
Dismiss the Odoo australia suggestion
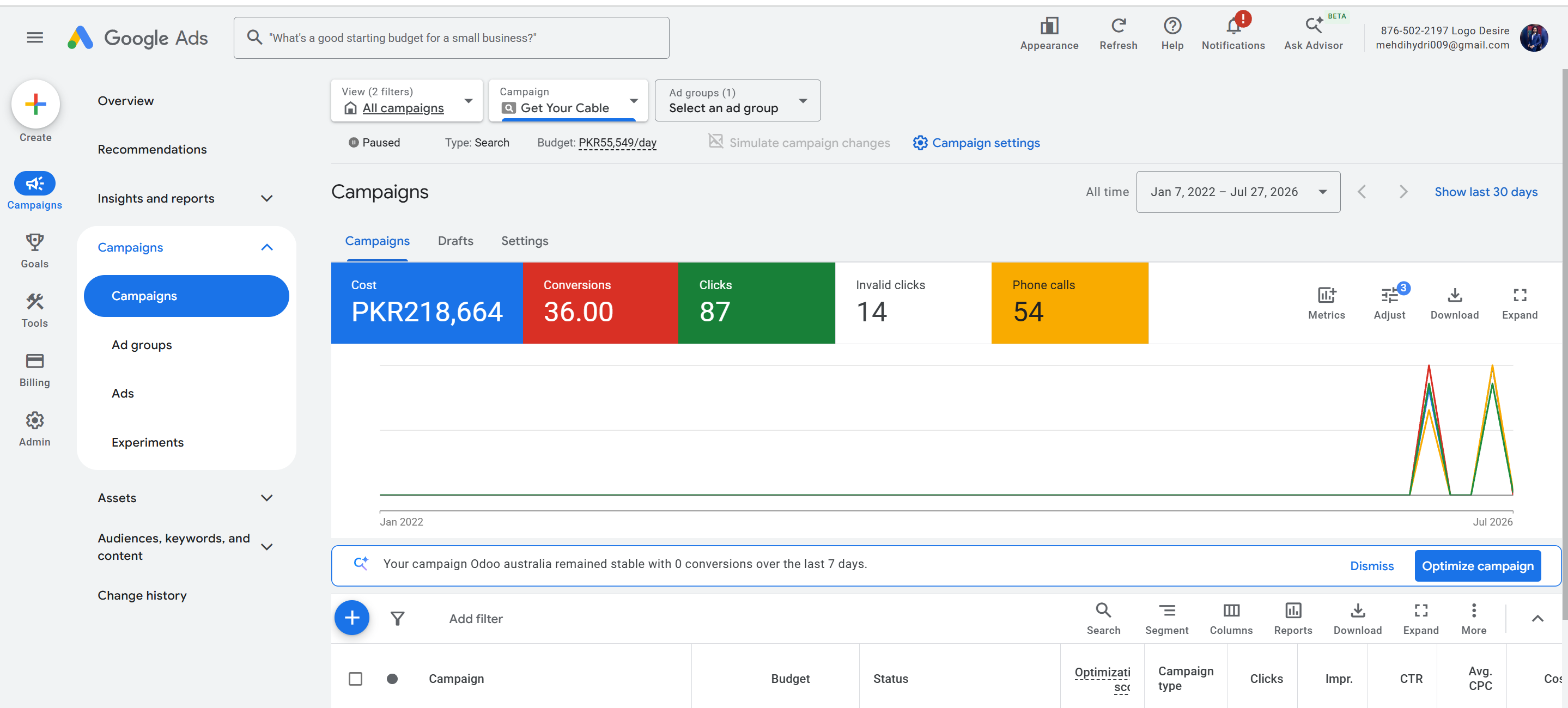(1371, 566)
